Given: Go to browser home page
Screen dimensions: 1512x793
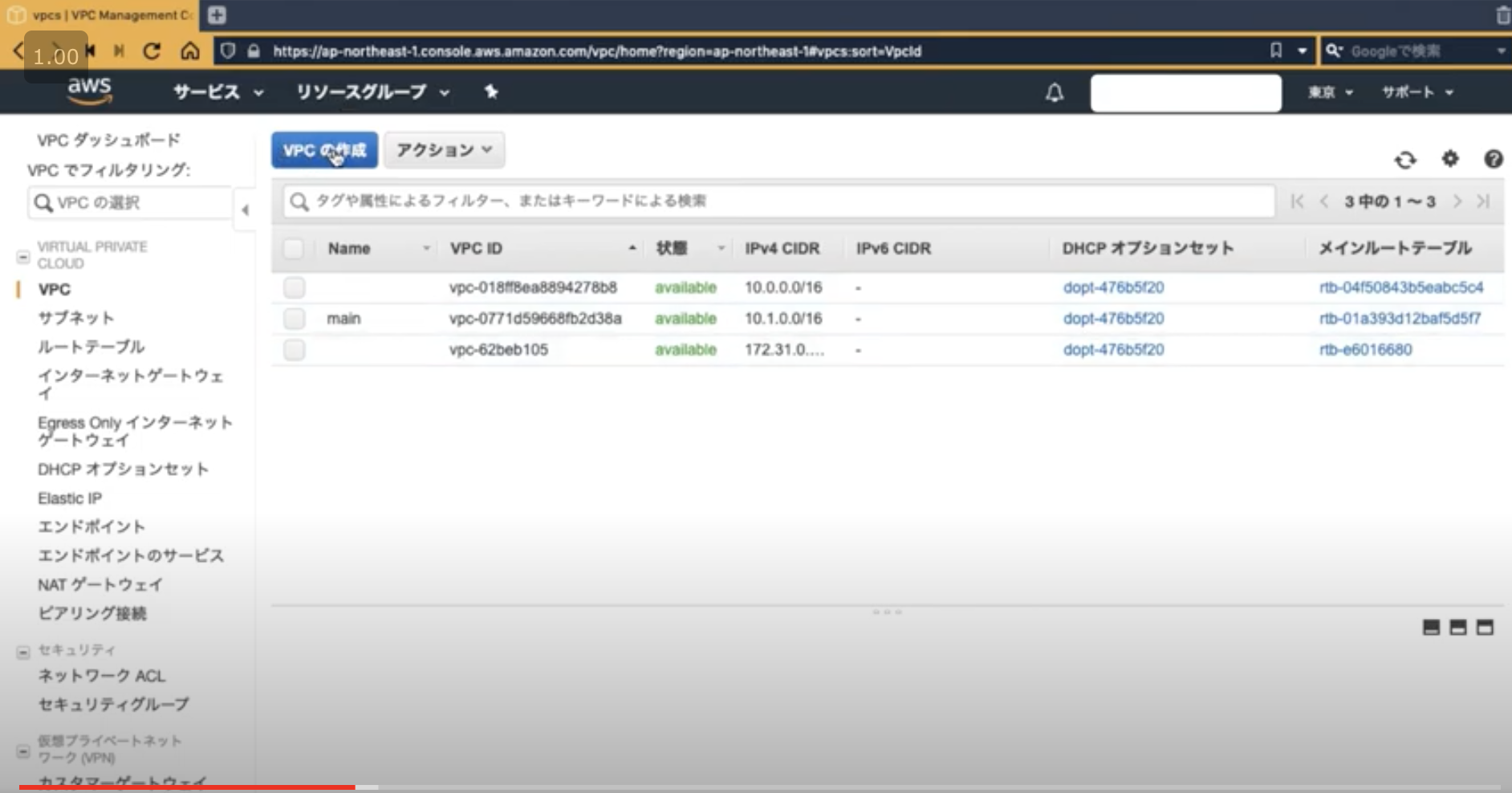Looking at the screenshot, I should tap(190, 51).
